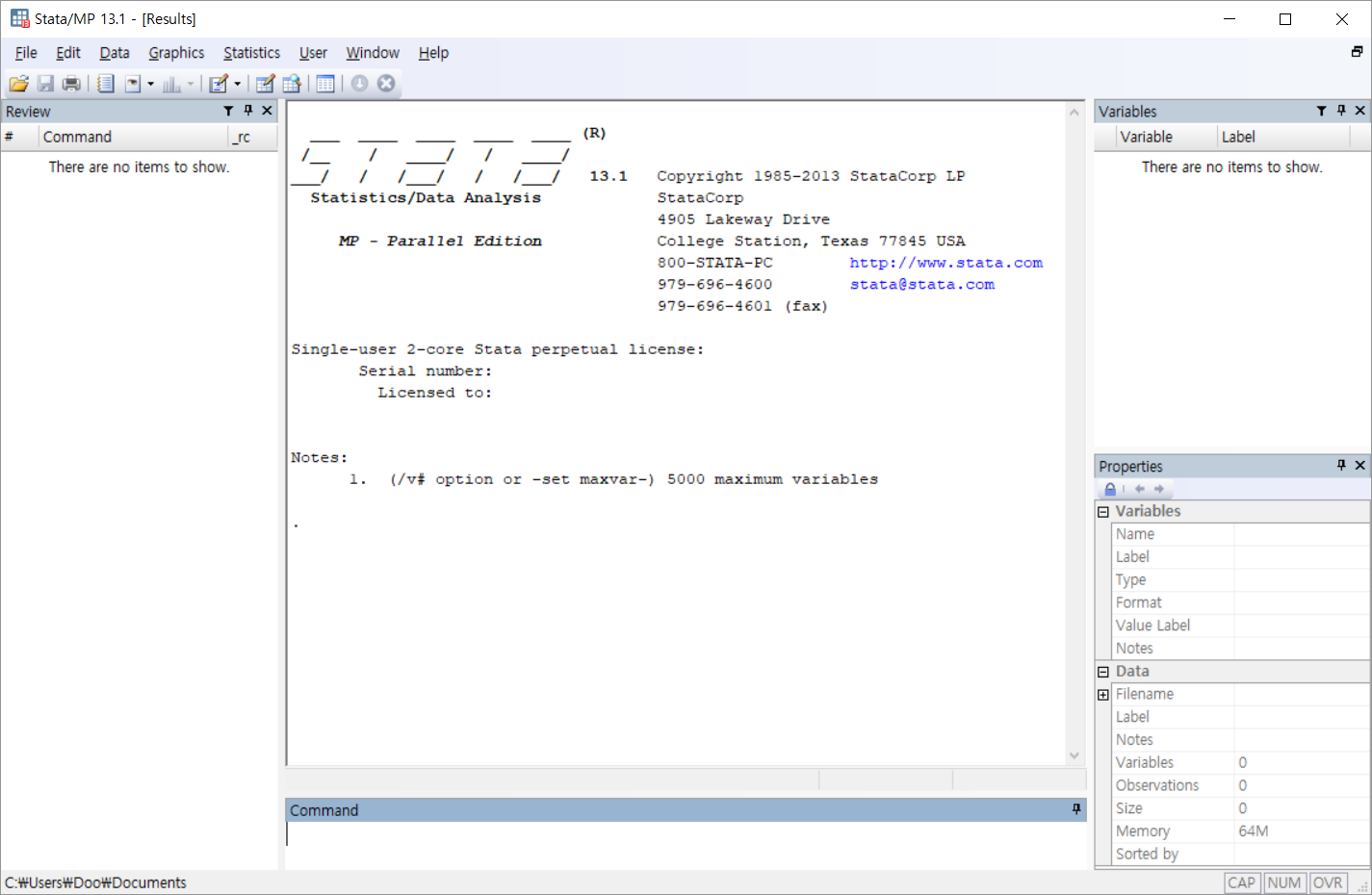Click the Results scrollbar up arrow
The image size is (1372, 895).
tap(1074, 113)
